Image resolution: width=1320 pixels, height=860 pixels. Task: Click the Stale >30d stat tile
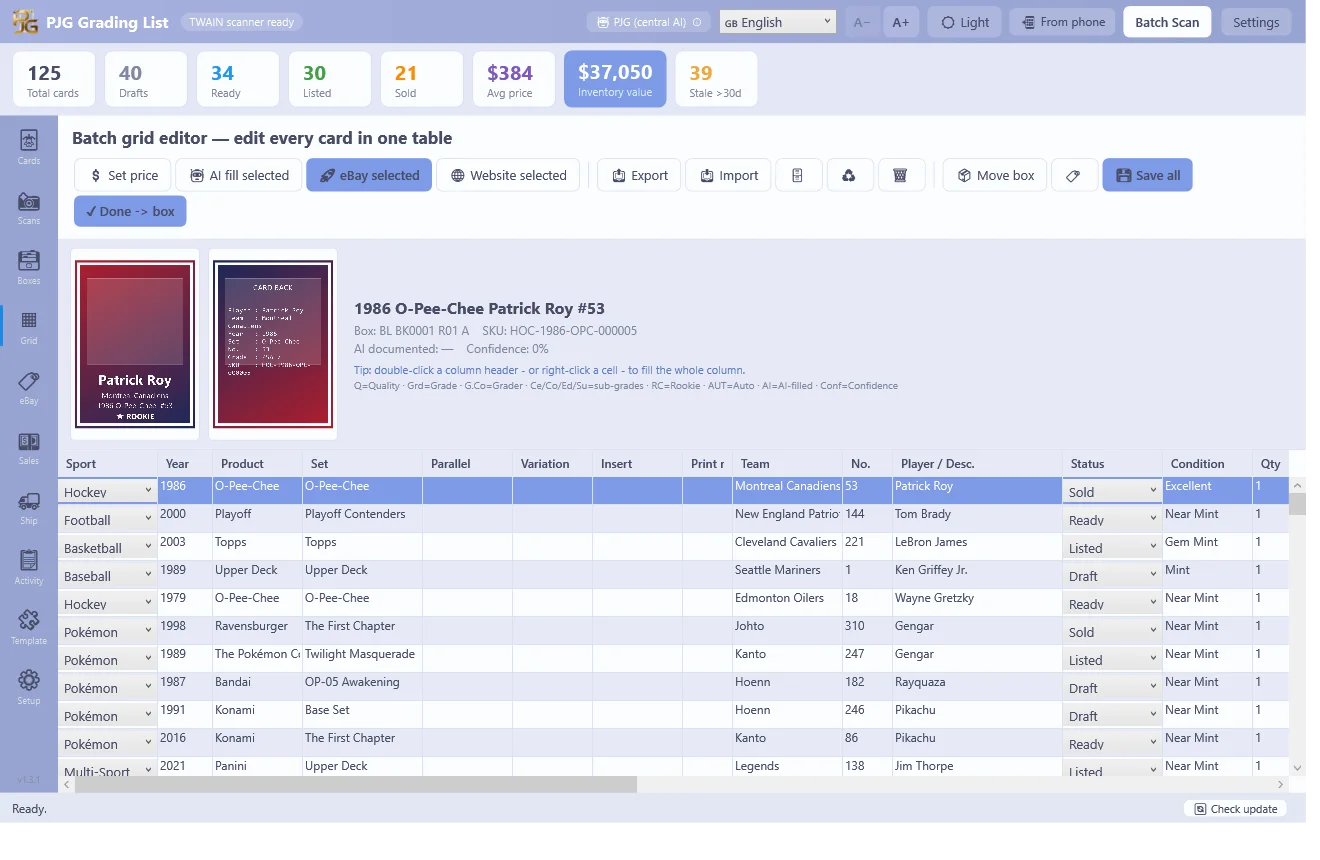(716, 79)
